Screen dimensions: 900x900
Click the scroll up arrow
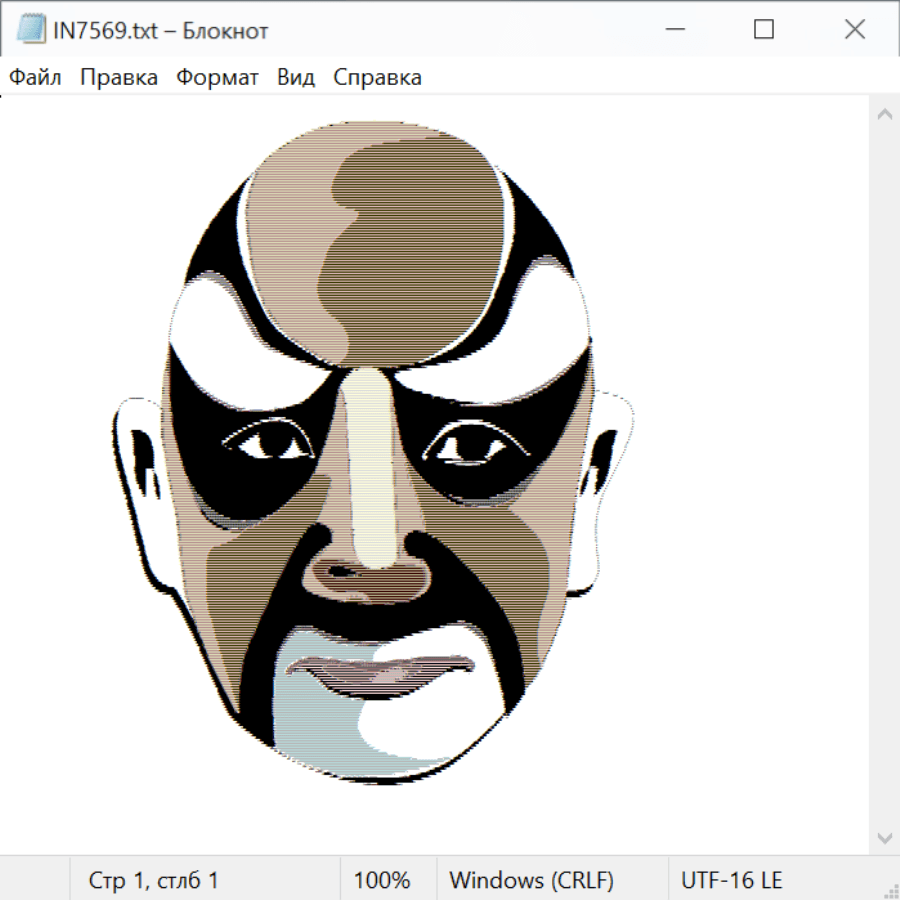[884, 115]
